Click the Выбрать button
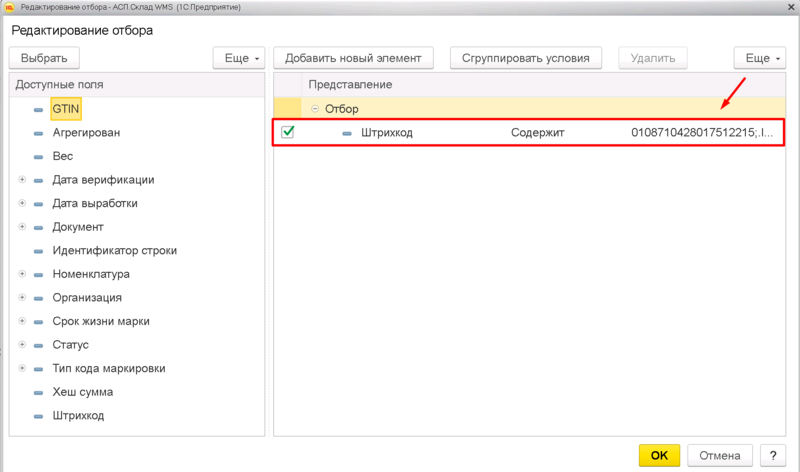This screenshot has height=472, width=800. [x=44, y=59]
